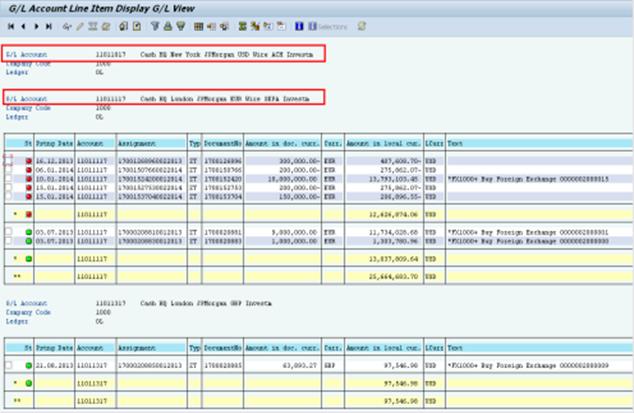The width and height of the screenshot is (634, 413).
Task: Click Change Document pencil icon
Action: tap(80, 27)
